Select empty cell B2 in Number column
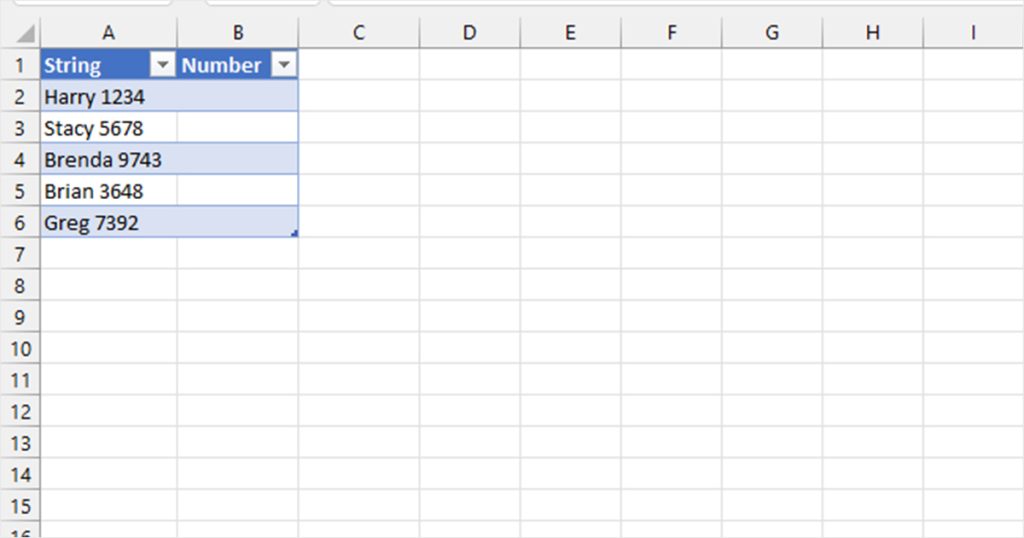Screen dimensions: 1024x538 coord(238,97)
